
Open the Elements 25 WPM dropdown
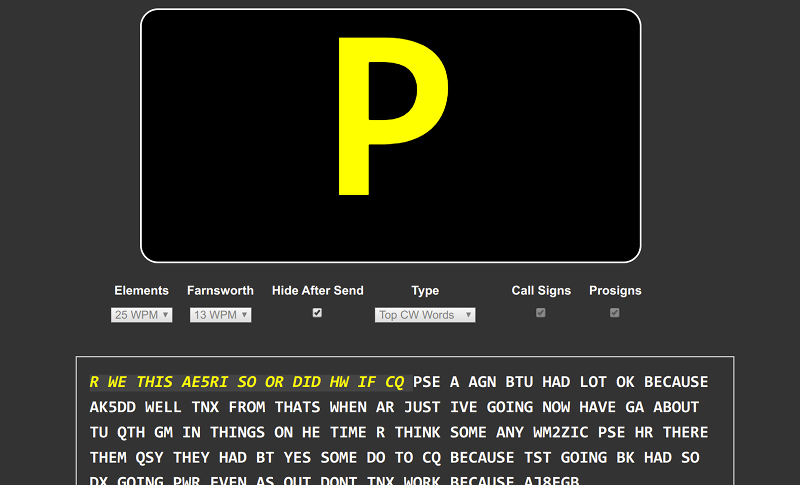pyautogui.click(x=141, y=315)
